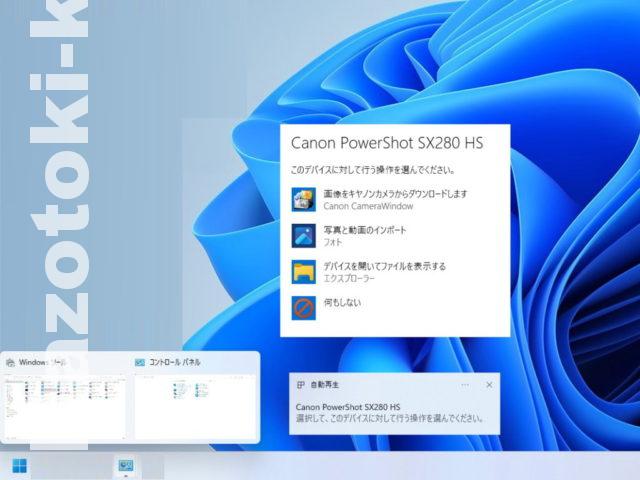Click the Photos app import icon

click(303, 236)
